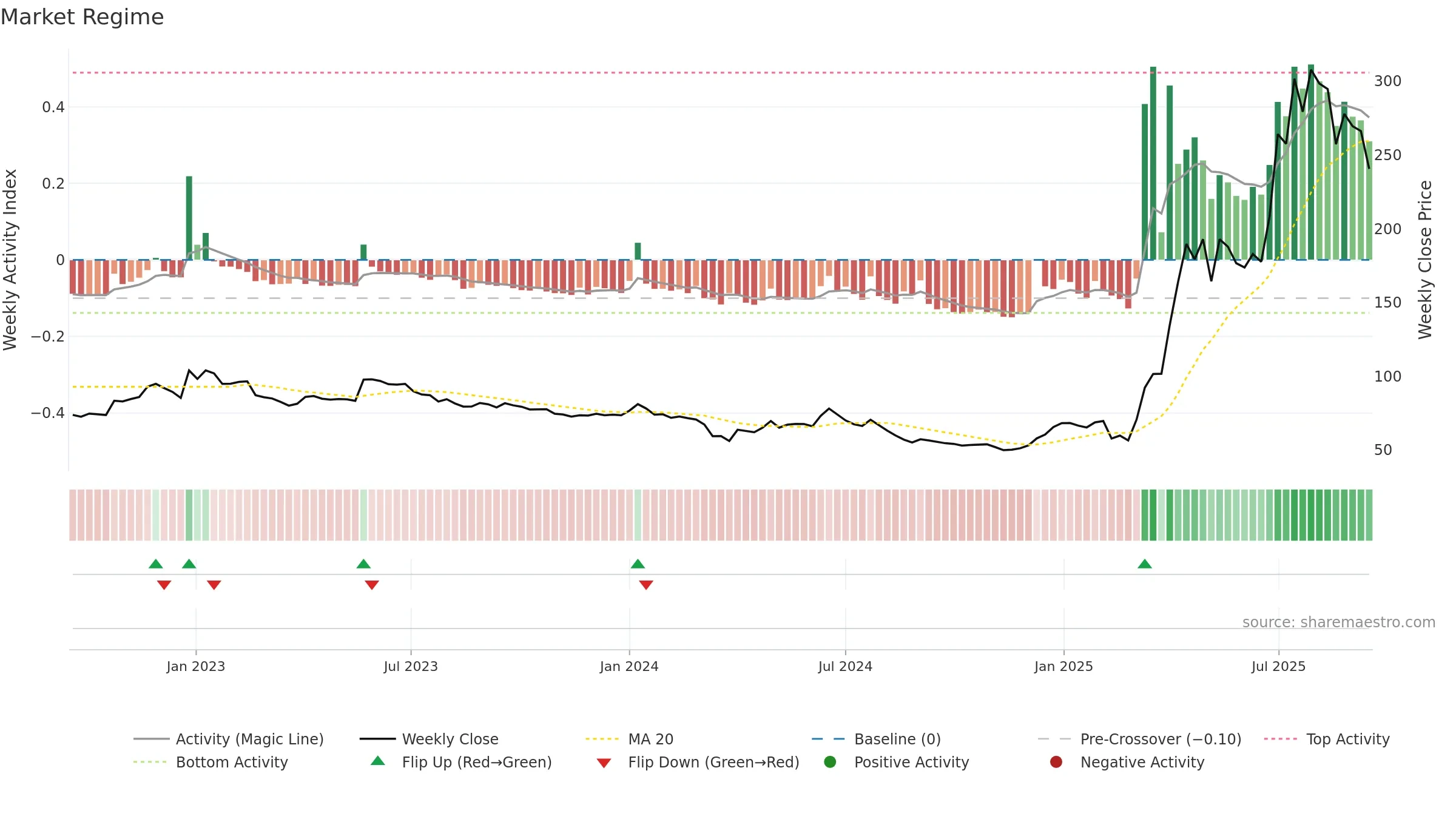Click the Jan 2025 x-axis label

[1063, 666]
